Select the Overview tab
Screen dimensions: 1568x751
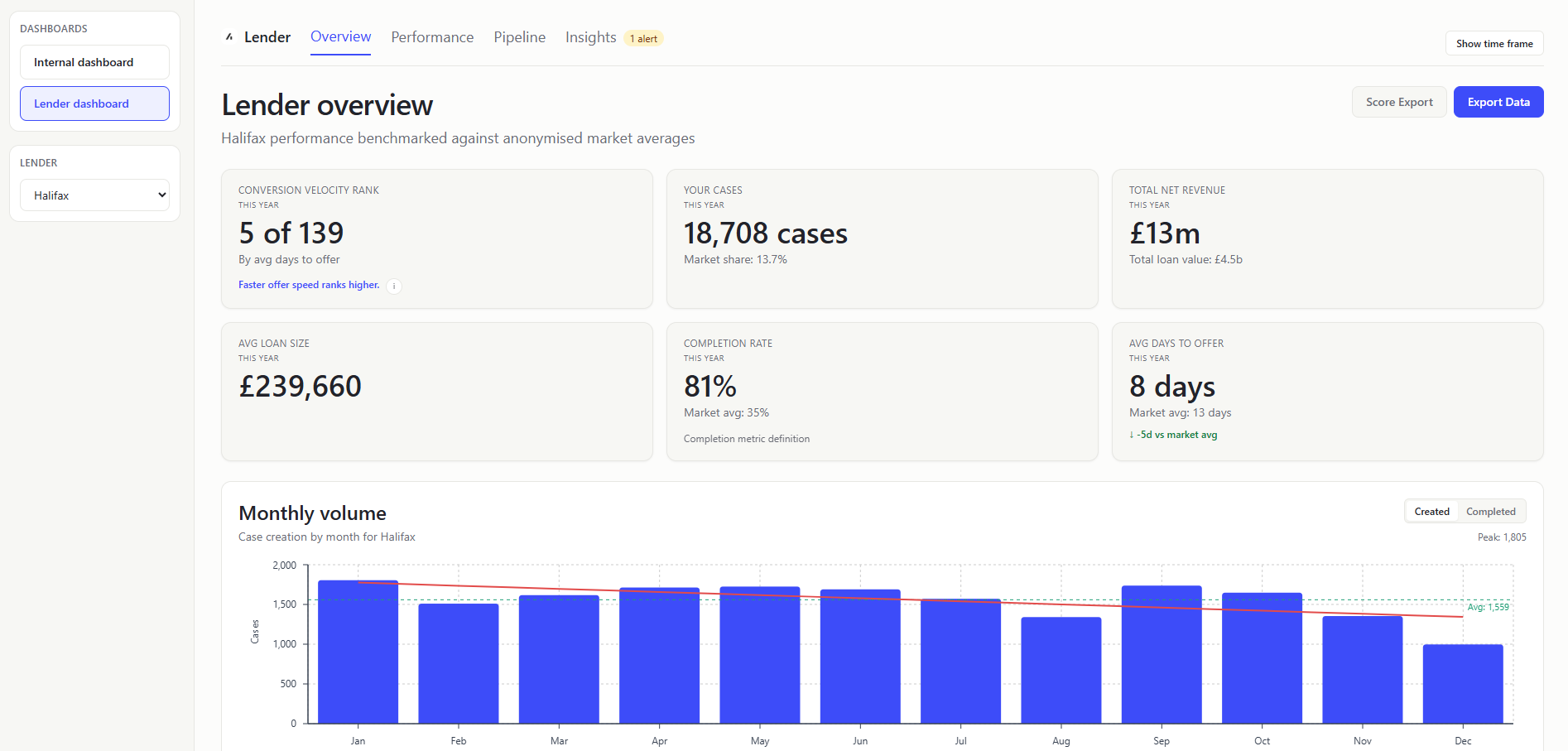(x=340, y=36)
